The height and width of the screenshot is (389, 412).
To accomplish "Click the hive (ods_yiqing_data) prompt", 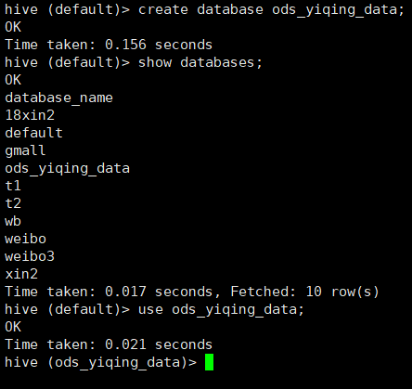I will pos(101,362).
